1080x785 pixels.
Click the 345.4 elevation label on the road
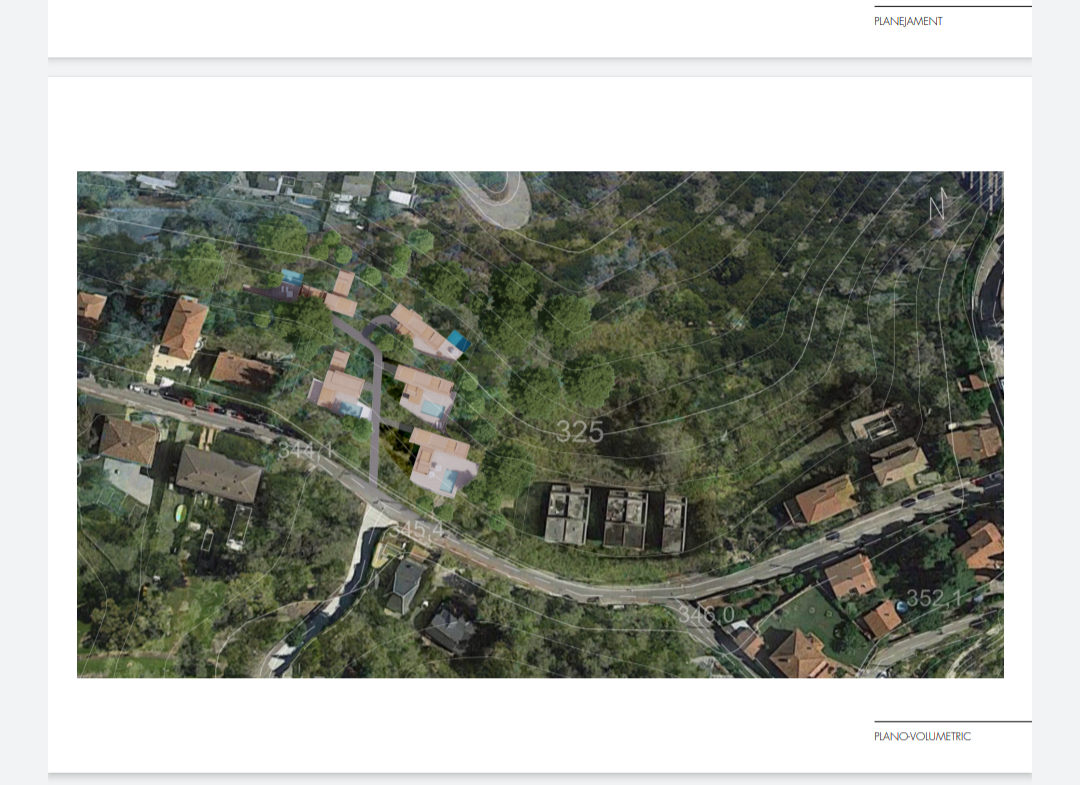(418, 529)
